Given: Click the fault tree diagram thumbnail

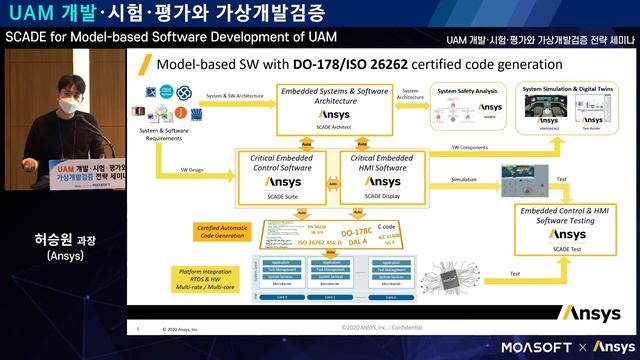Looking at the screenshot, I should coord(452,111).
